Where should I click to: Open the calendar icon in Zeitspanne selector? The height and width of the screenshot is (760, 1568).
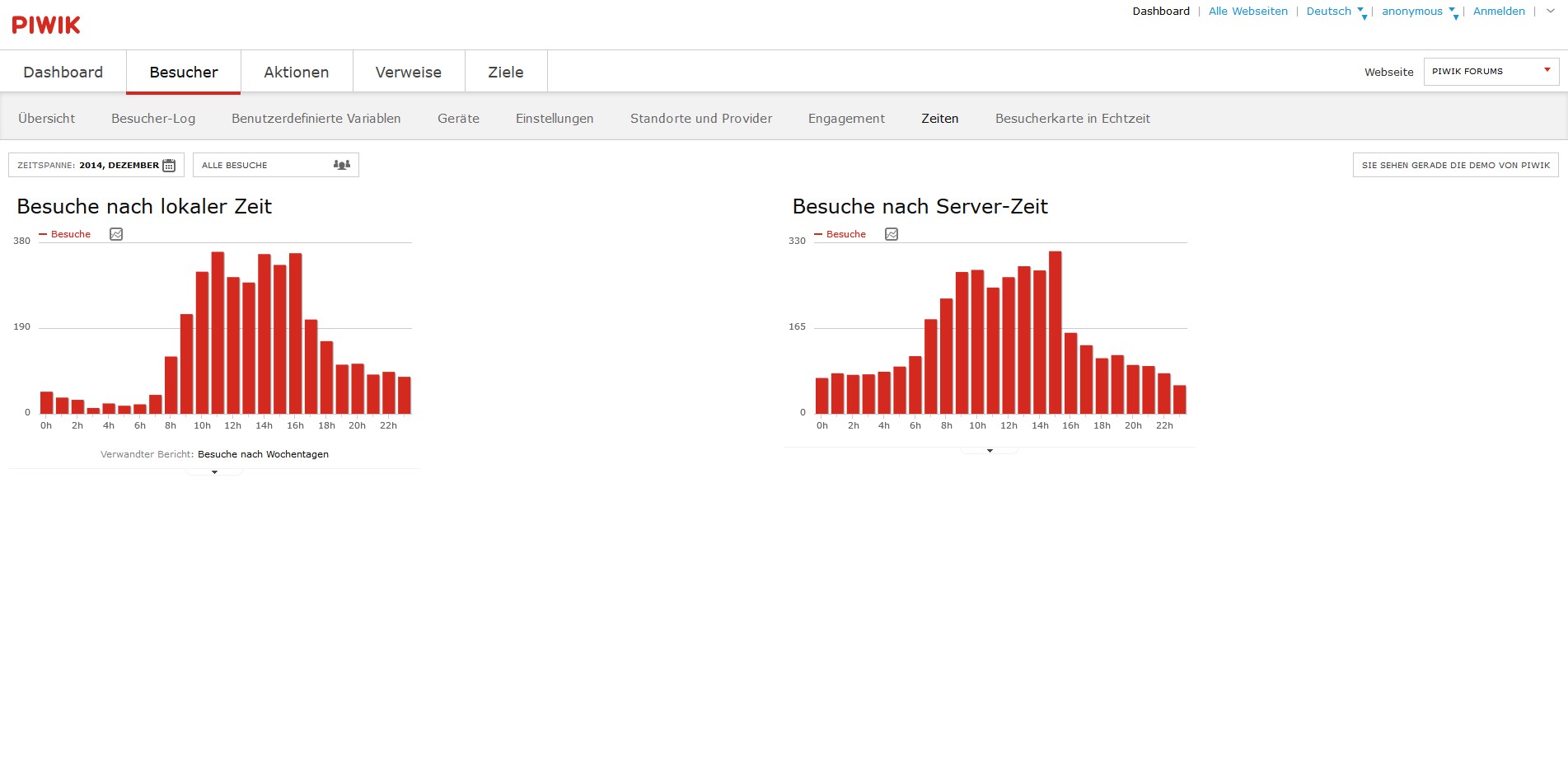[169, 166]
